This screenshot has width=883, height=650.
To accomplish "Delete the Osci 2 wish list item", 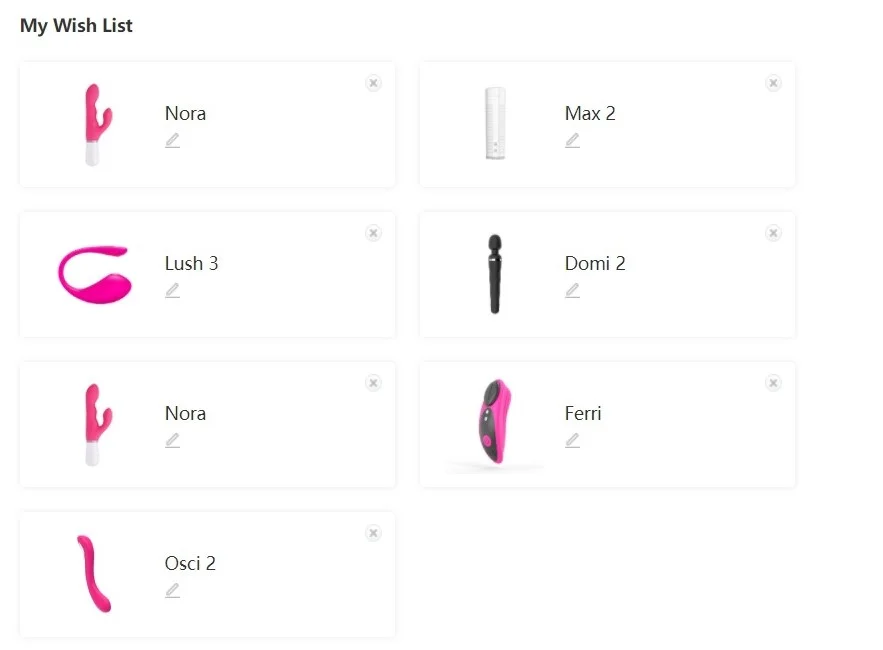I will (373, 533).
